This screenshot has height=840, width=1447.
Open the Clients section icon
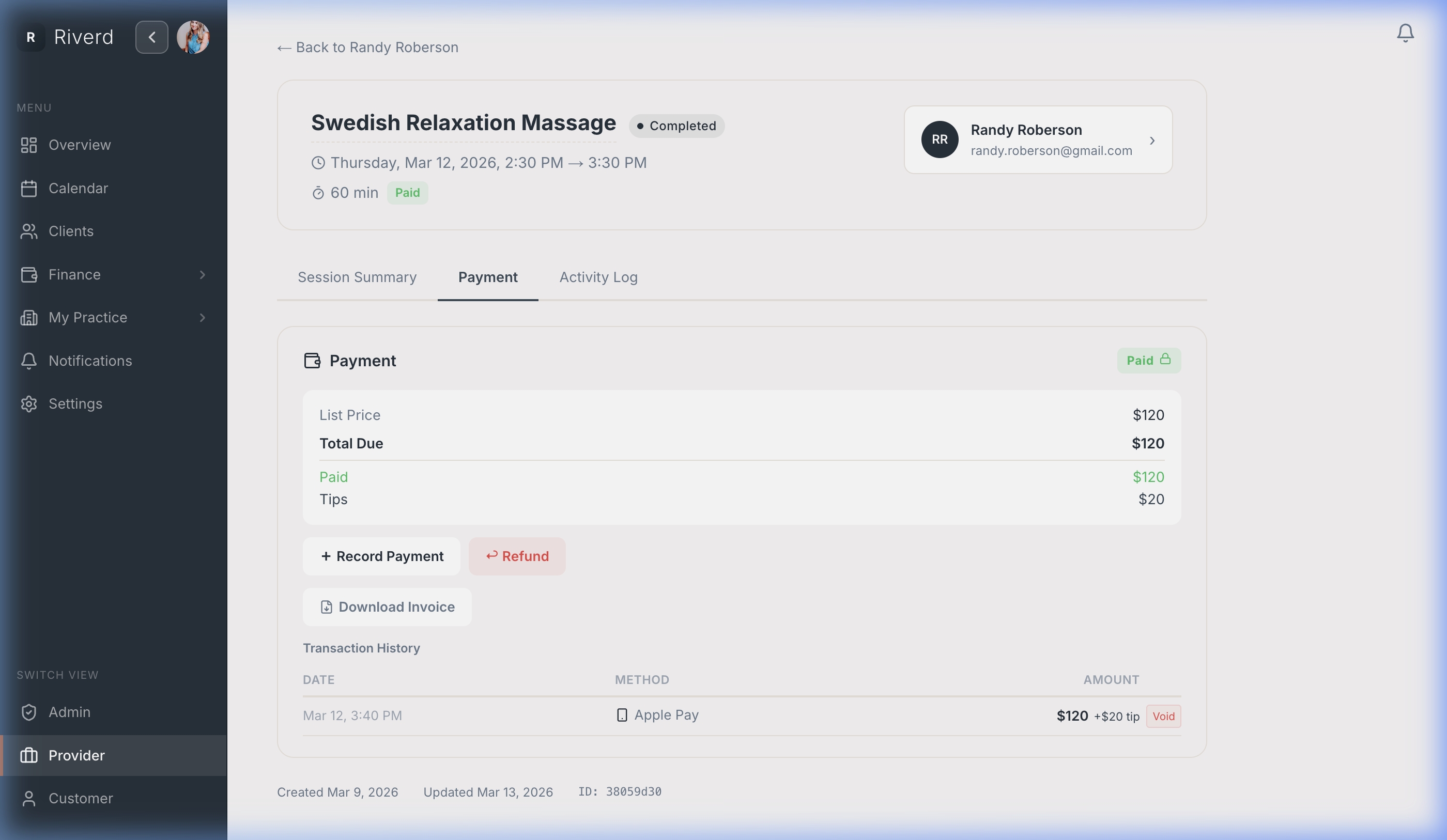[x=29, y=231]
